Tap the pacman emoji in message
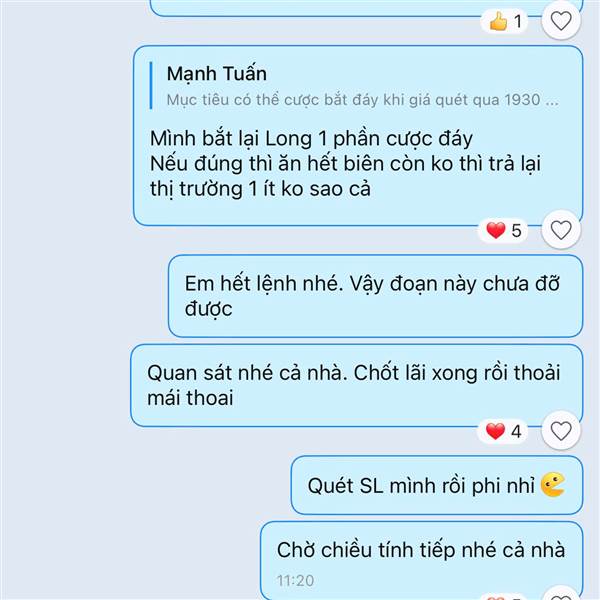This screenshot has height=600, width=600. [x=553, y=485]
